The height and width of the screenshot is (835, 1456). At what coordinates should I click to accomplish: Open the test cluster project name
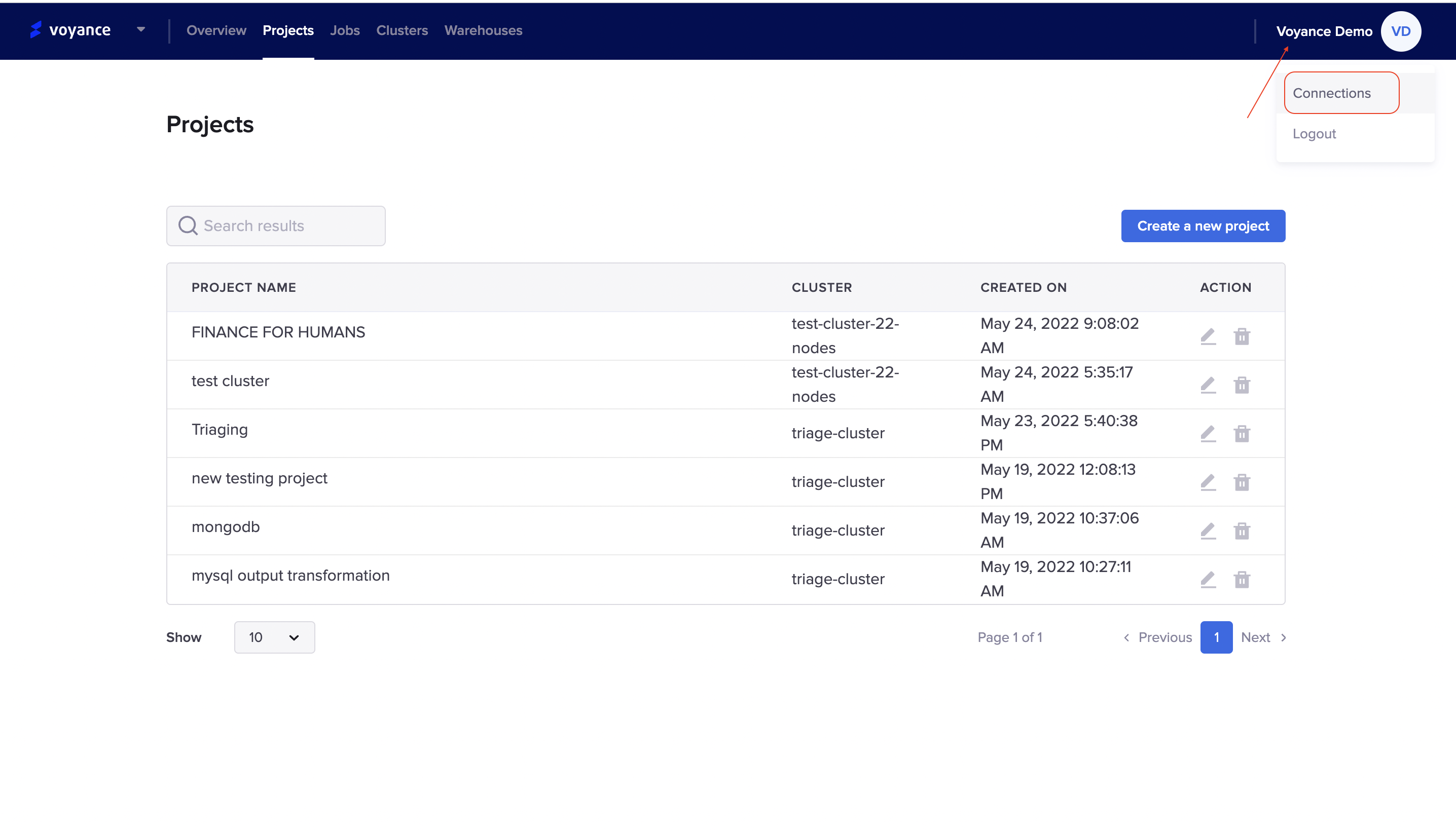pyautogui.click(x=230, y=381)
